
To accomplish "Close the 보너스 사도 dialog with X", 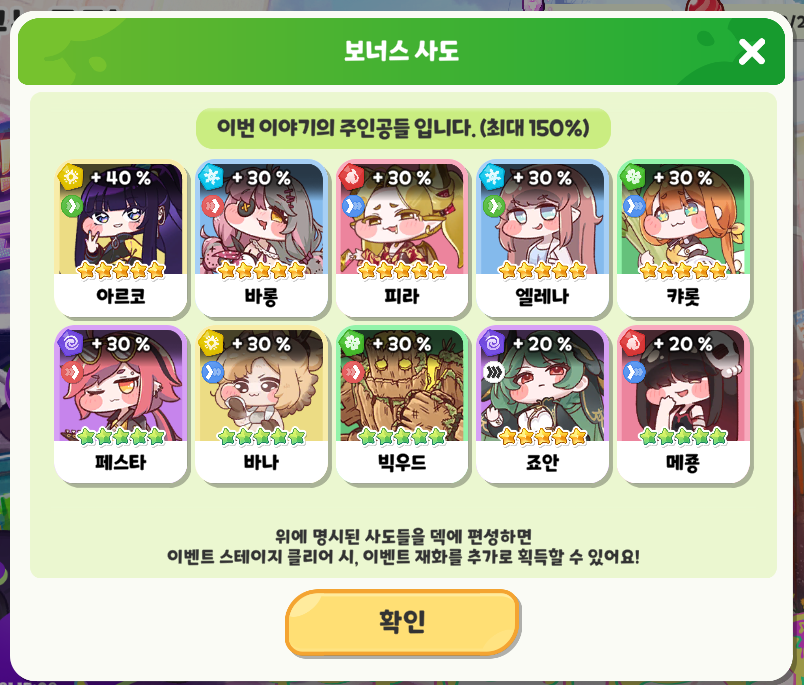I will (752, 51).
